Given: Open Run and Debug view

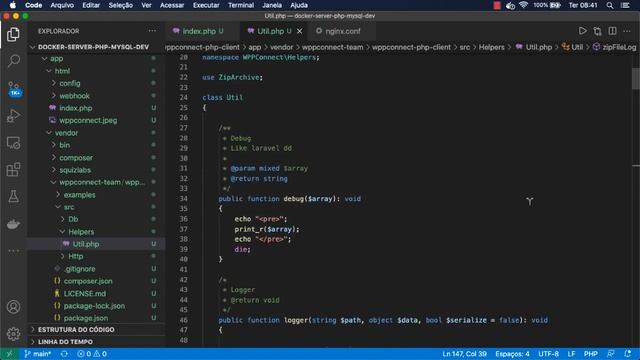Looking at the screenshot, I should (13, 116).
